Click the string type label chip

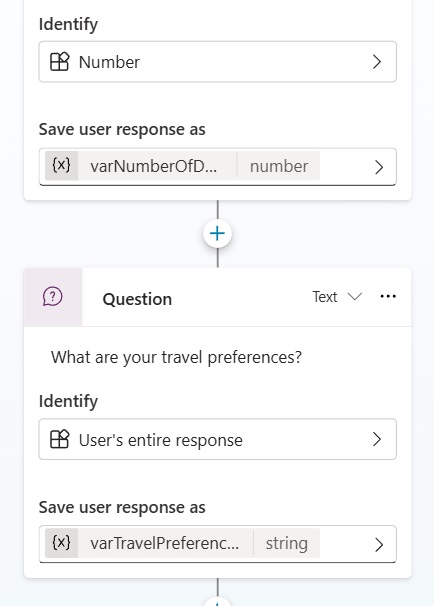287,543
